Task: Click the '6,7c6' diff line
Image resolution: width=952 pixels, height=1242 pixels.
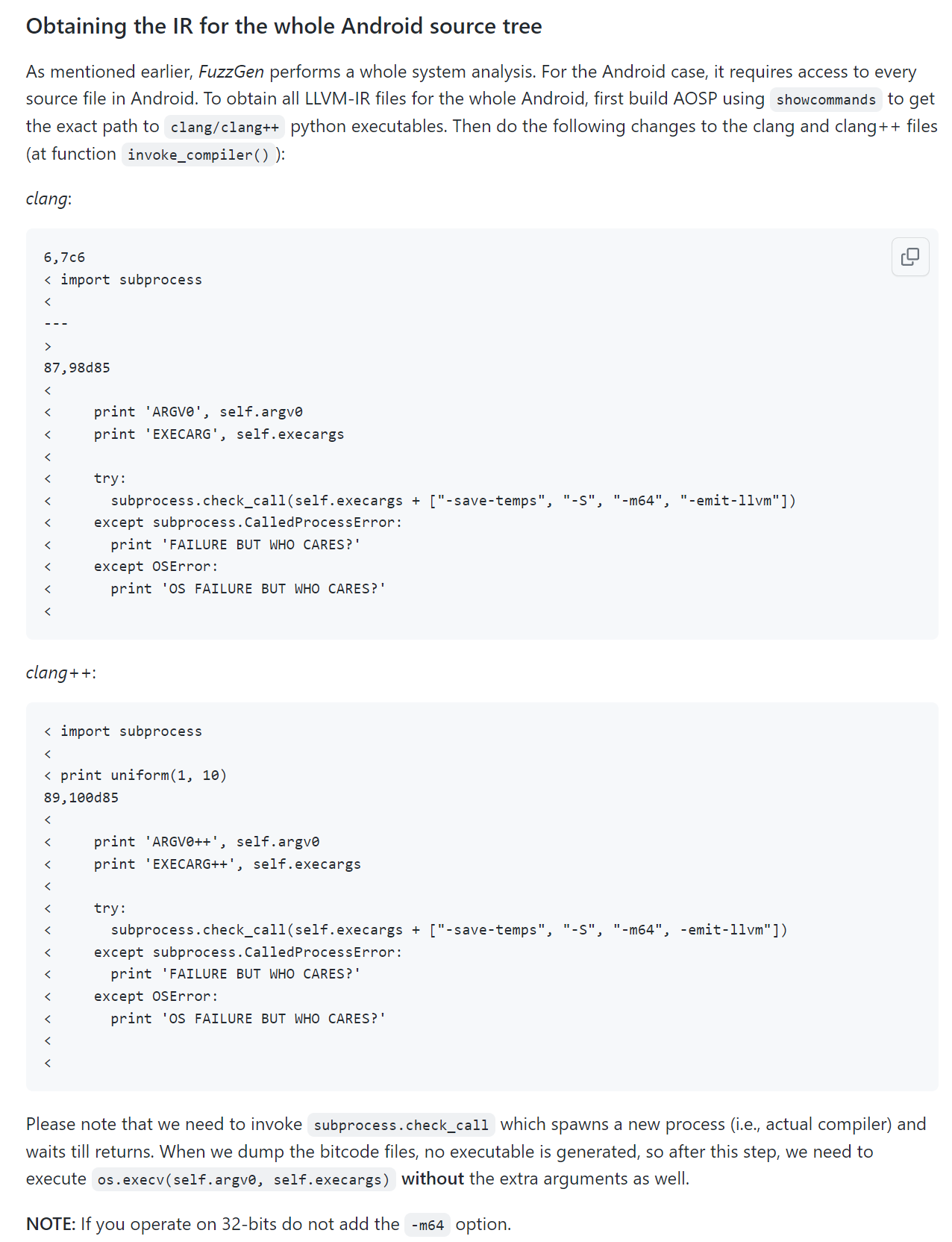Action: [64, 257]
